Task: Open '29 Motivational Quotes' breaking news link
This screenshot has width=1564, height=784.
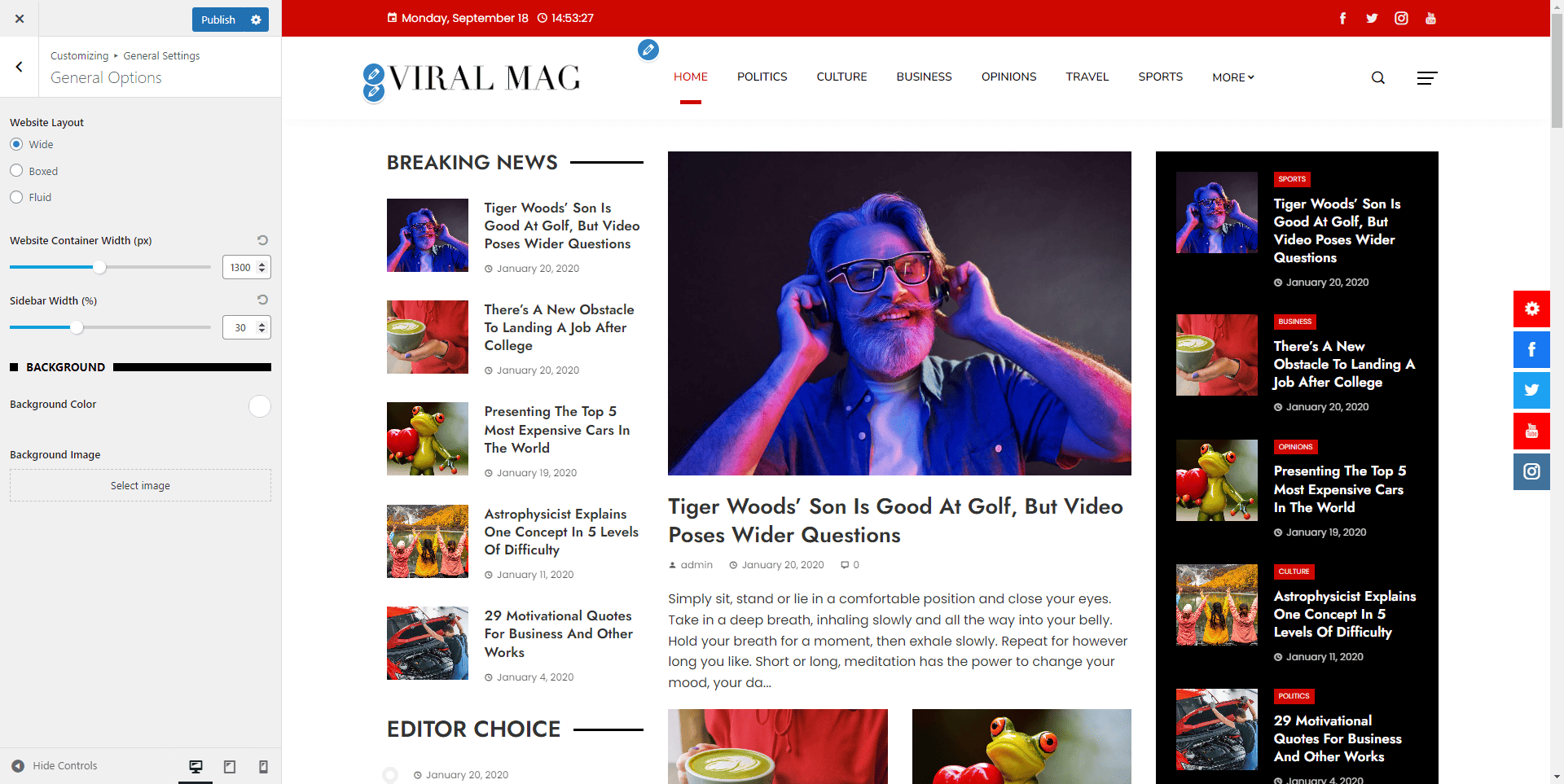Action: coord(559,634)
